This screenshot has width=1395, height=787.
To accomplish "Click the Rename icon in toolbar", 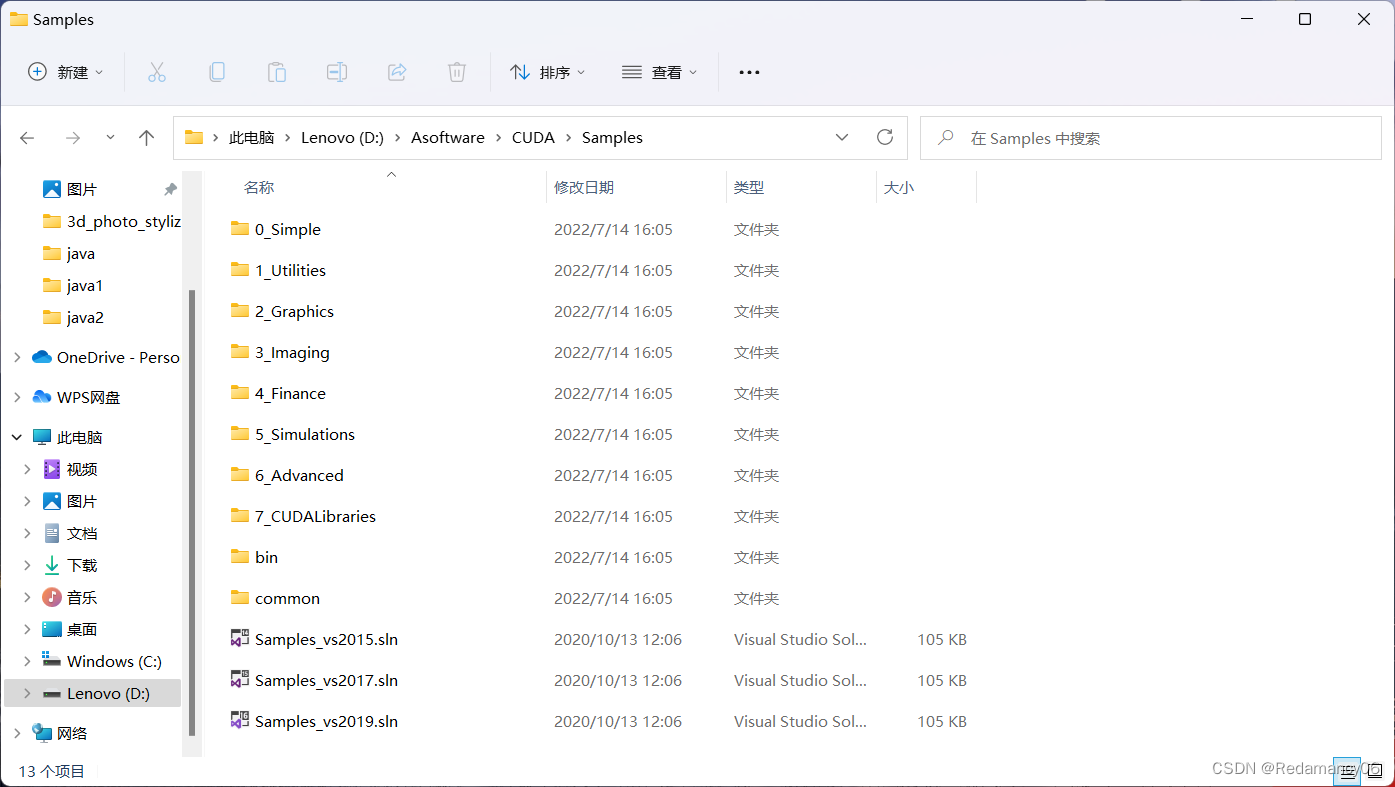I will click(337, 72).
